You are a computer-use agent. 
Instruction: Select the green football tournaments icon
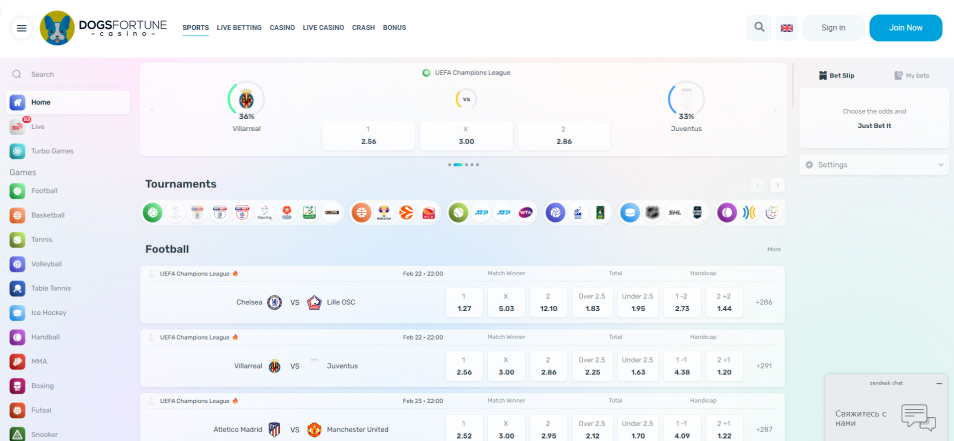pos(153,212)
